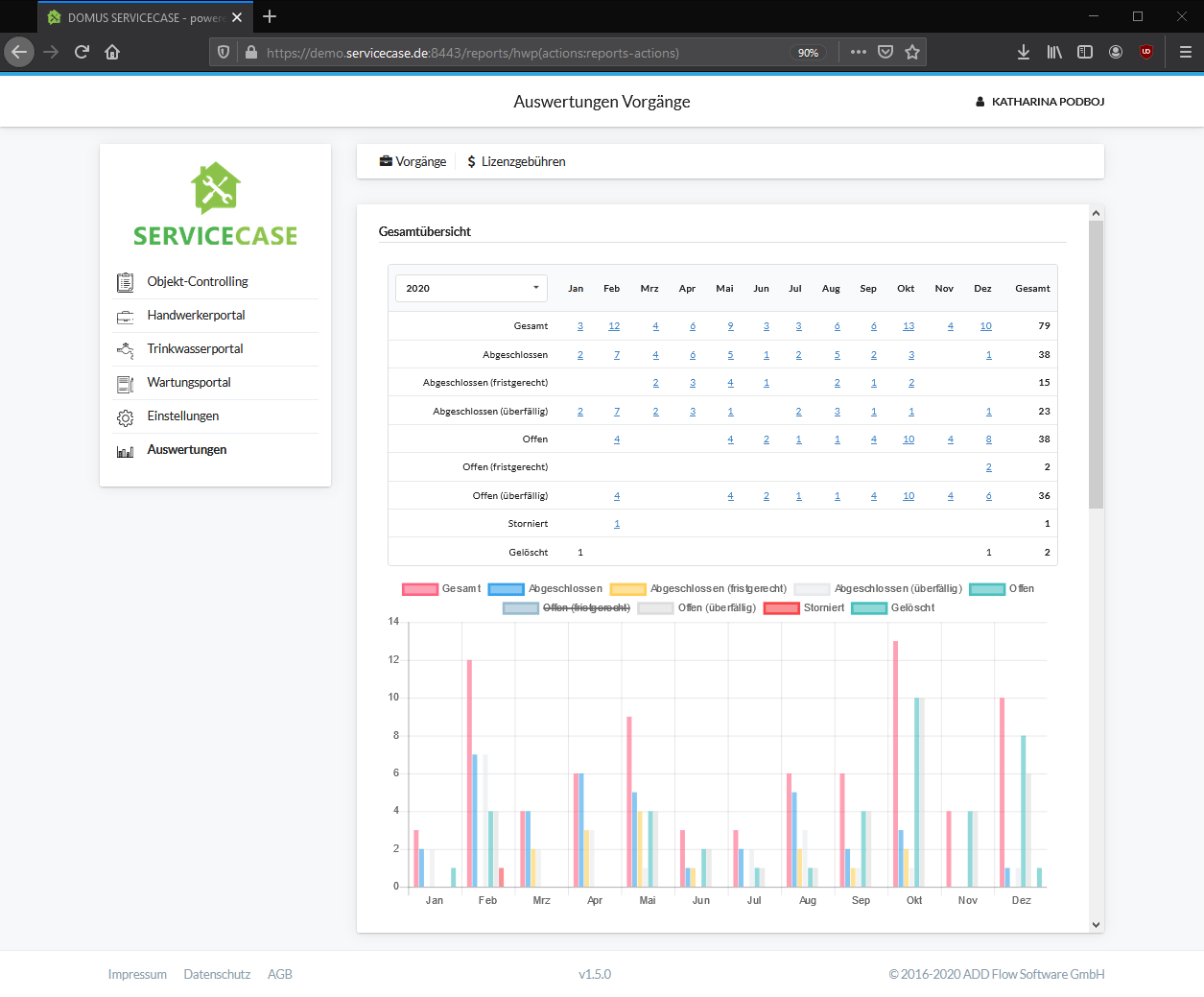Toggle Offen (überfällig) legend entry
This screenshot has width=1204, height=997.
697,608
